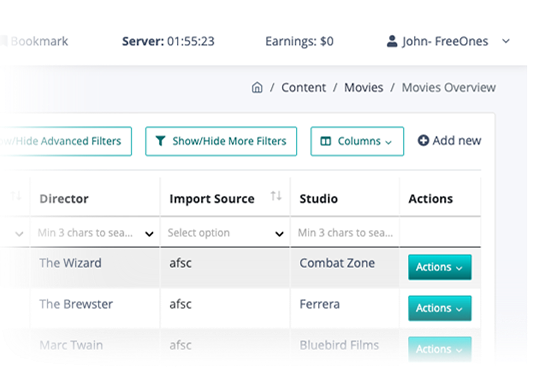Click the Hide Advanced Filters button

(x=66, y=141)
